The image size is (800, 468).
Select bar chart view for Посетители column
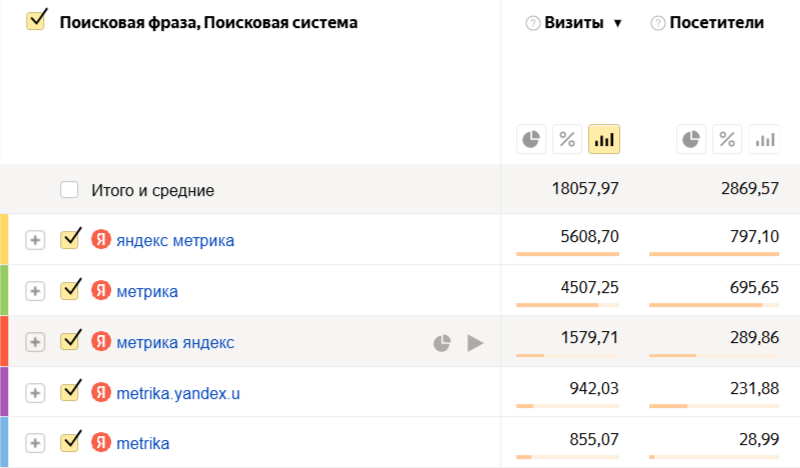click(x=765, y=139)
